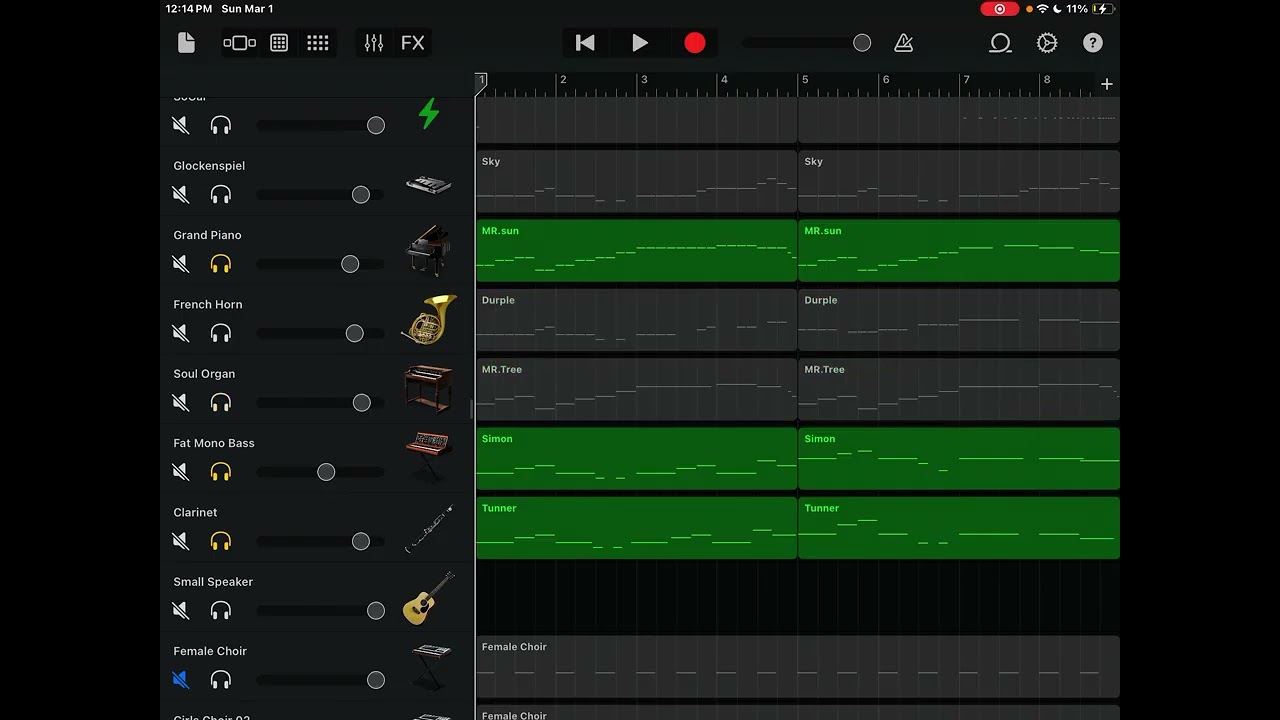Select the Tunner region starting at bar 1

pyautogui.click(x=637, y=528)
